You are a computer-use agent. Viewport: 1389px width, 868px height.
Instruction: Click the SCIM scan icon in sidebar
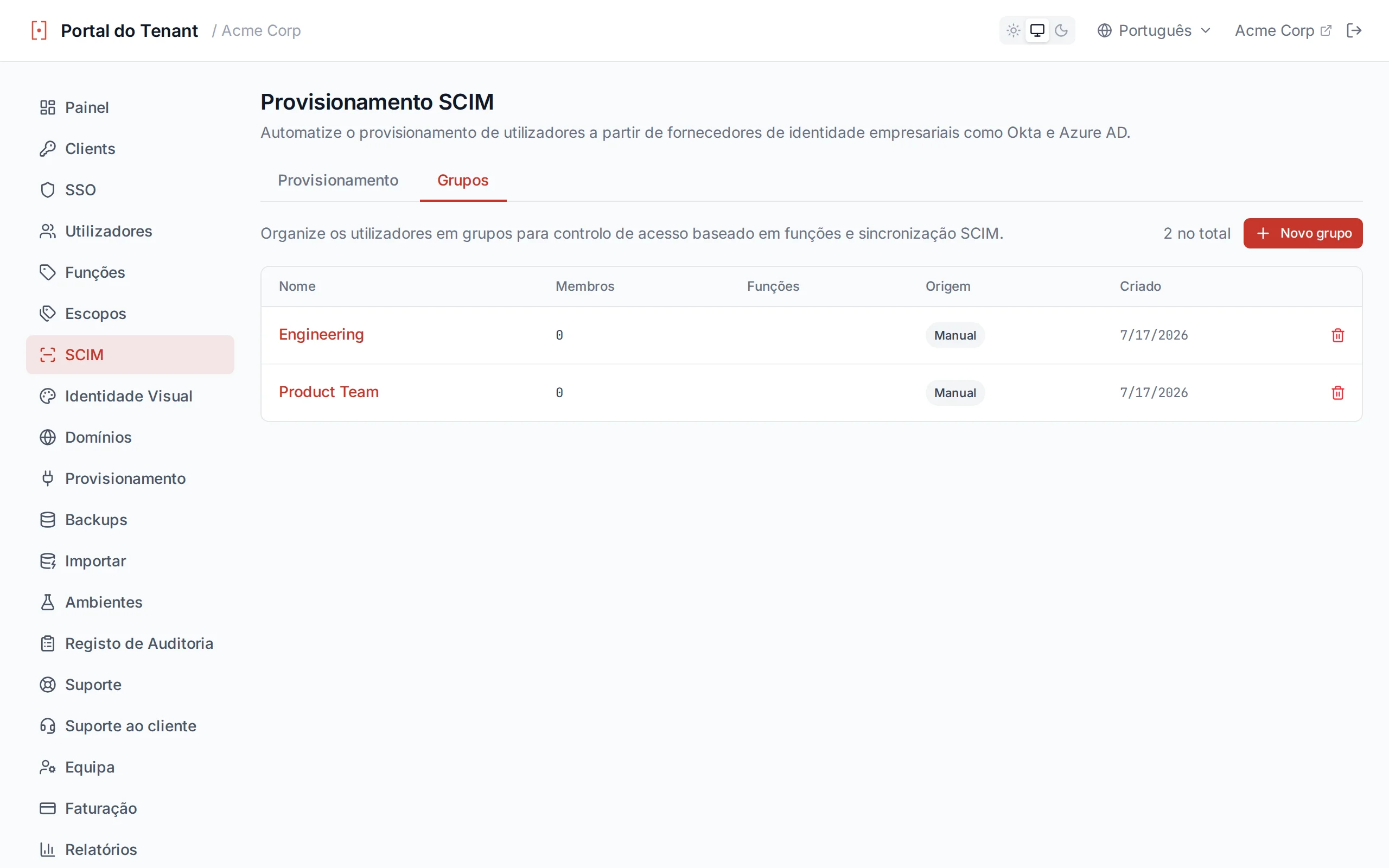click(x=48, y=355)
